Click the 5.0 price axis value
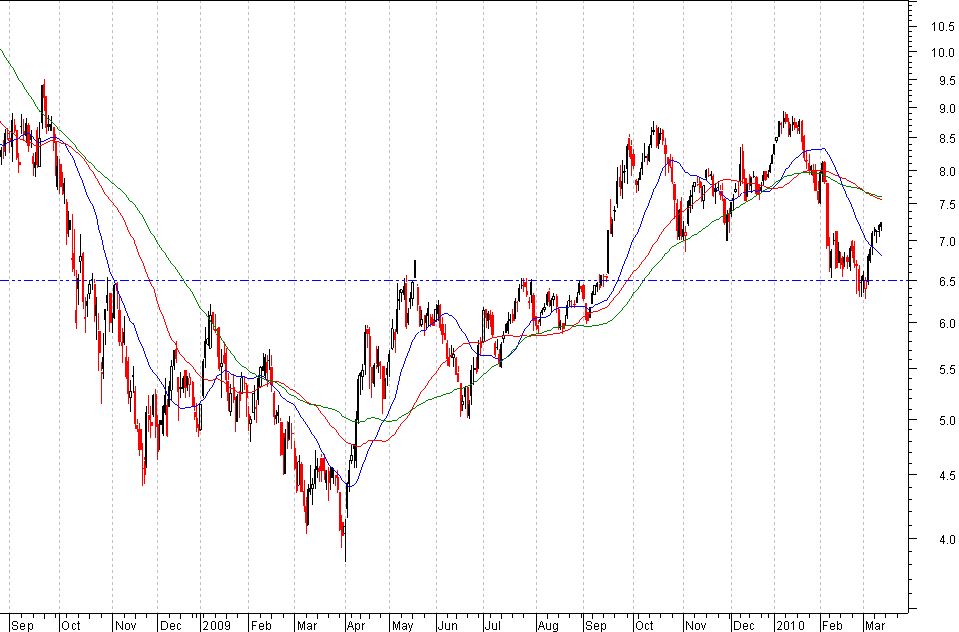Viewport: 959px width, 632px height. click(946, 420)
